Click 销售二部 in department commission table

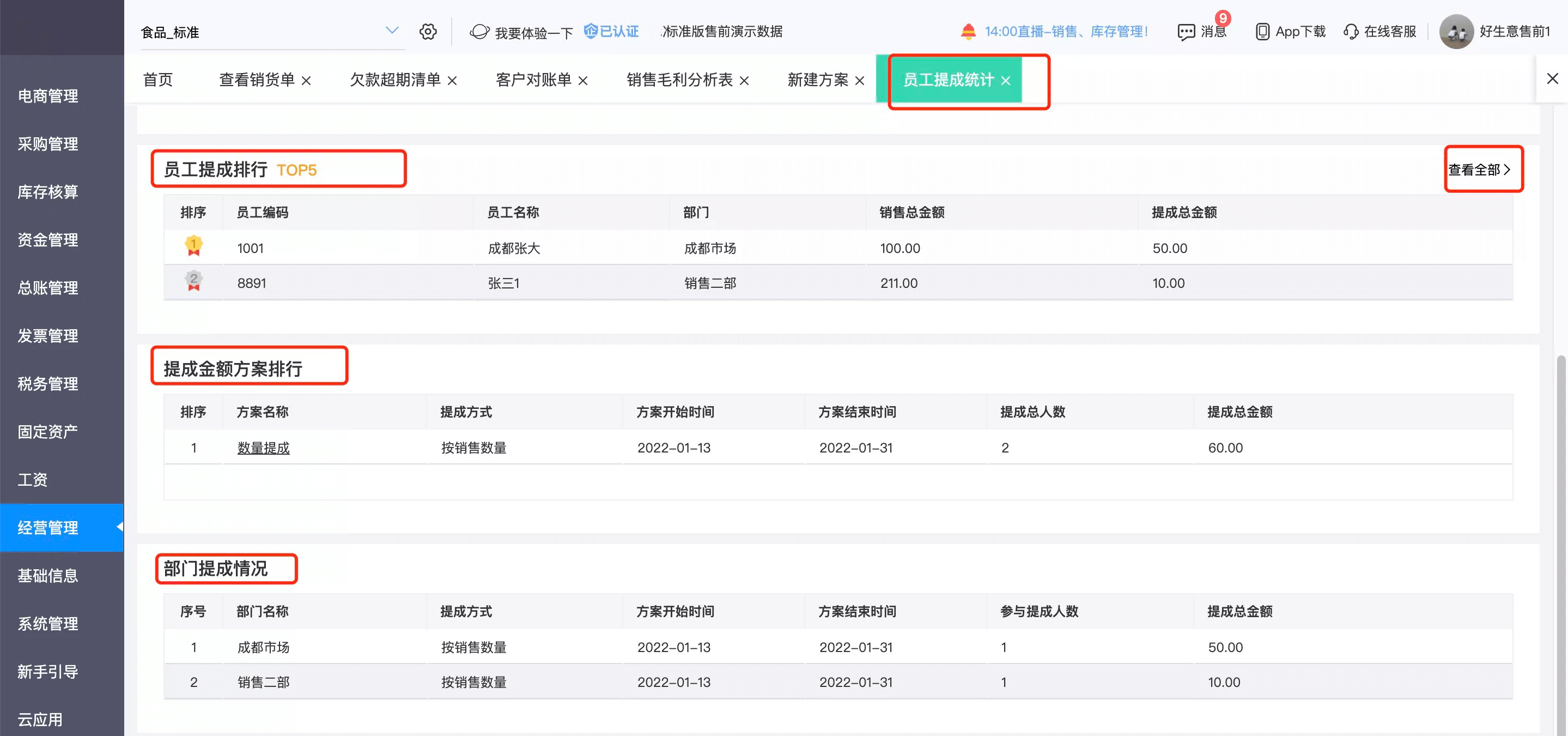click(x=263, y=683)
